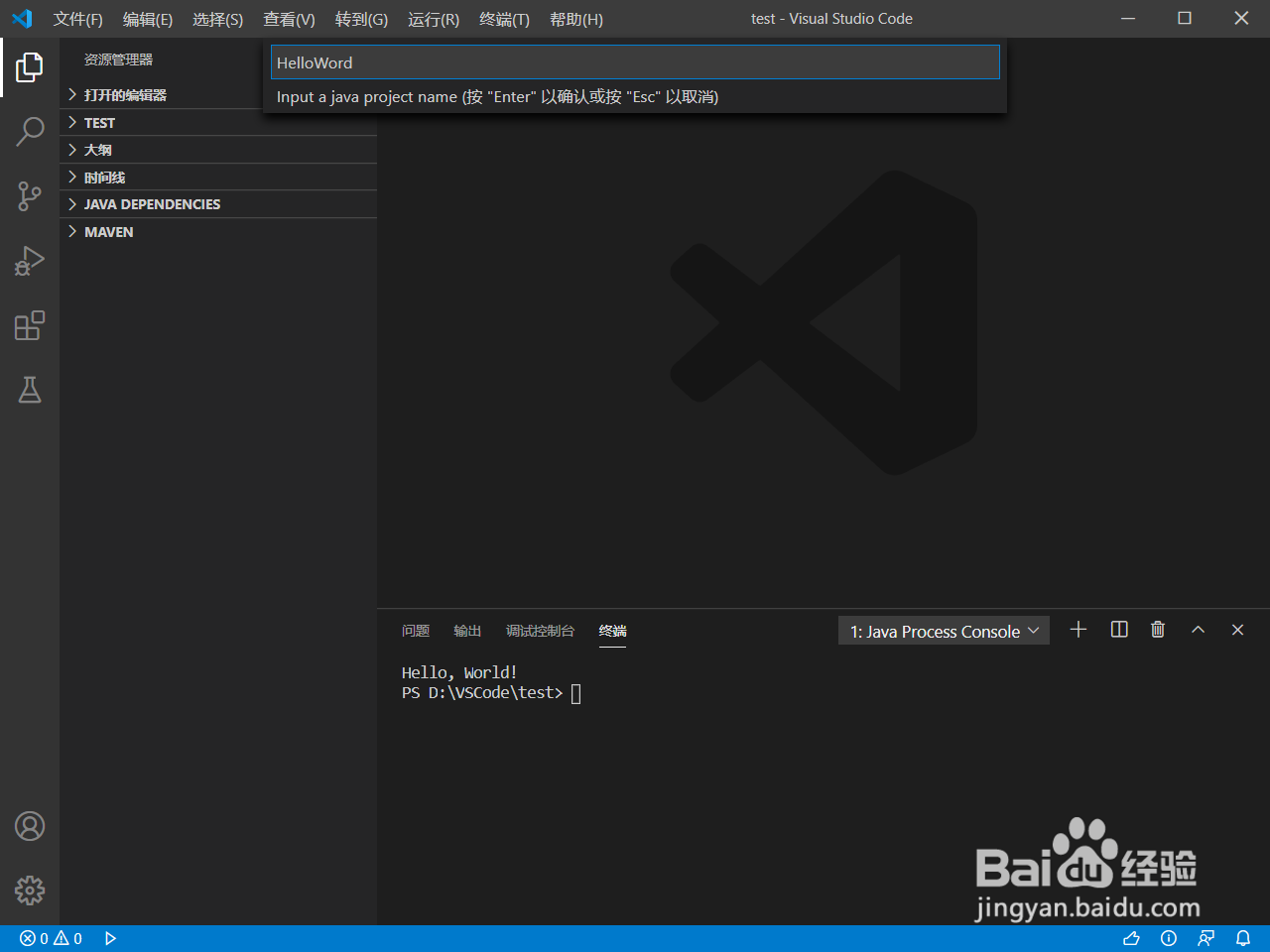Viewport: 1270px width, 952px height.
Task: Expand the 大纲 outline section
Action: click(x=218, y=150)
